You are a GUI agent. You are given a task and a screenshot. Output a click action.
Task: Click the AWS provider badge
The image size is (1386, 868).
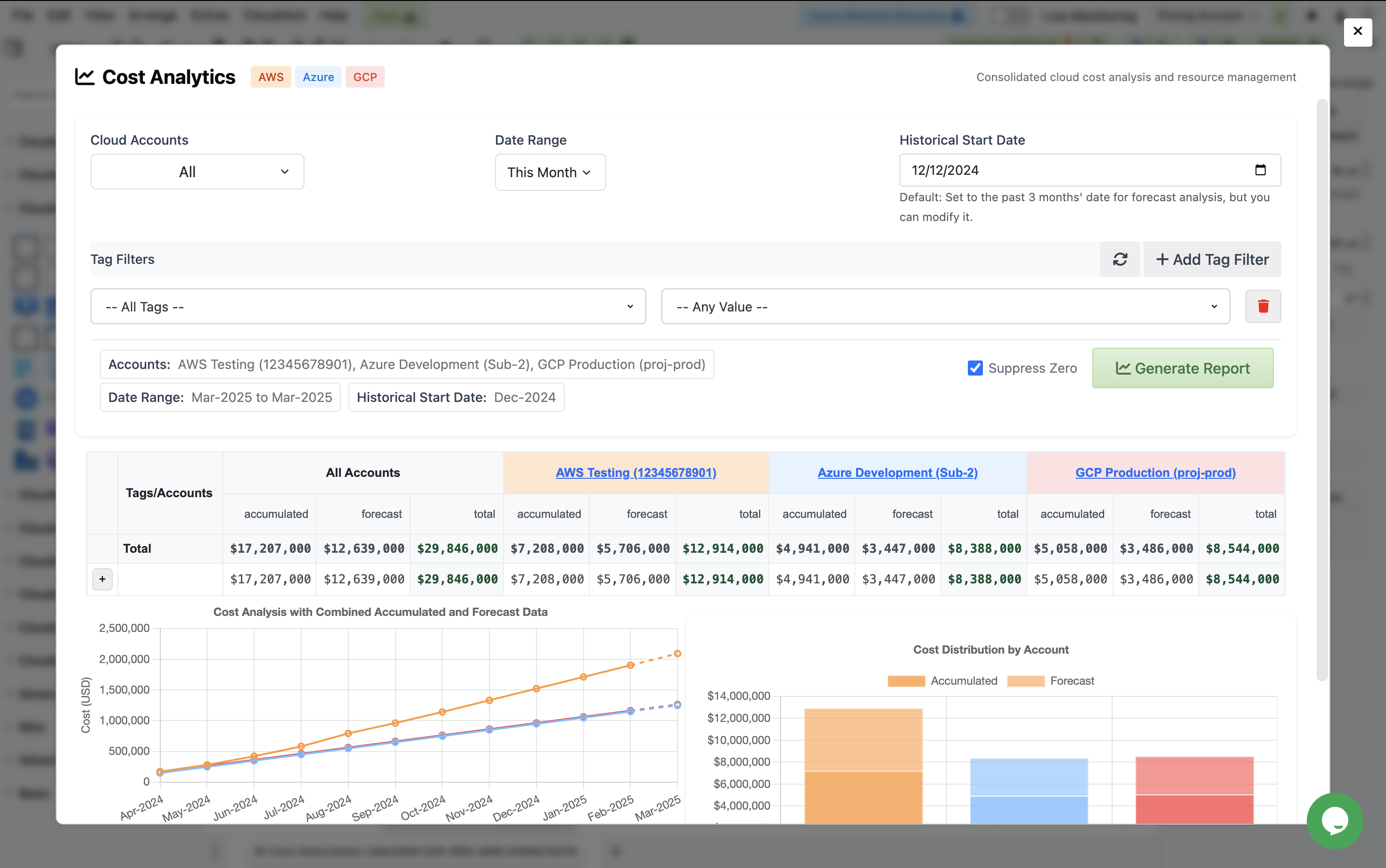[271, 77]
